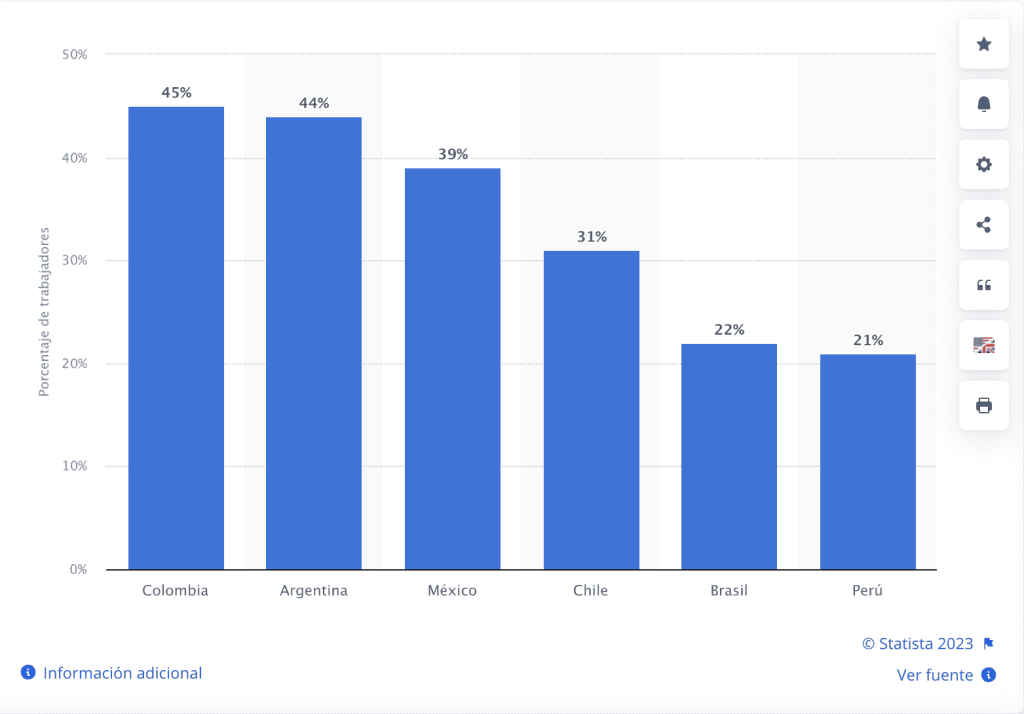Screen dimensions: 1024x714
Task: Share the chart using the share icon
Action: [983, 224]
